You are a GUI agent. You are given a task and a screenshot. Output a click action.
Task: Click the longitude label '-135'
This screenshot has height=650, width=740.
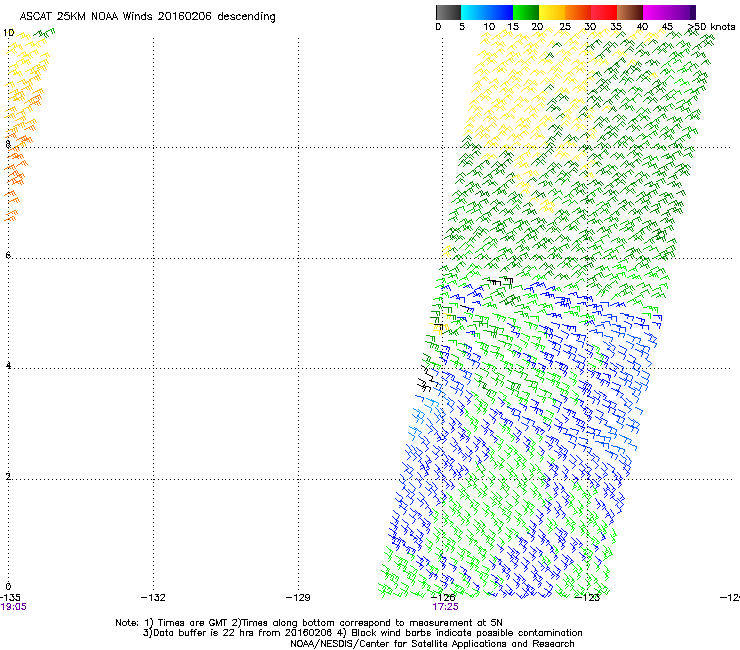(x=10, y=598)
